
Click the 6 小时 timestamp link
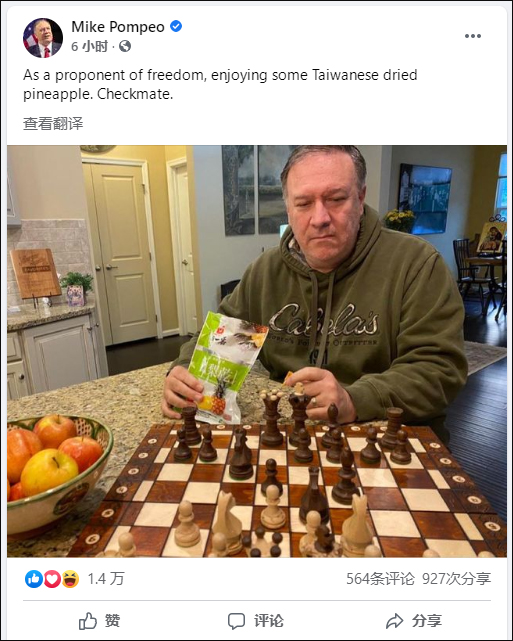[x=90, y=46]
